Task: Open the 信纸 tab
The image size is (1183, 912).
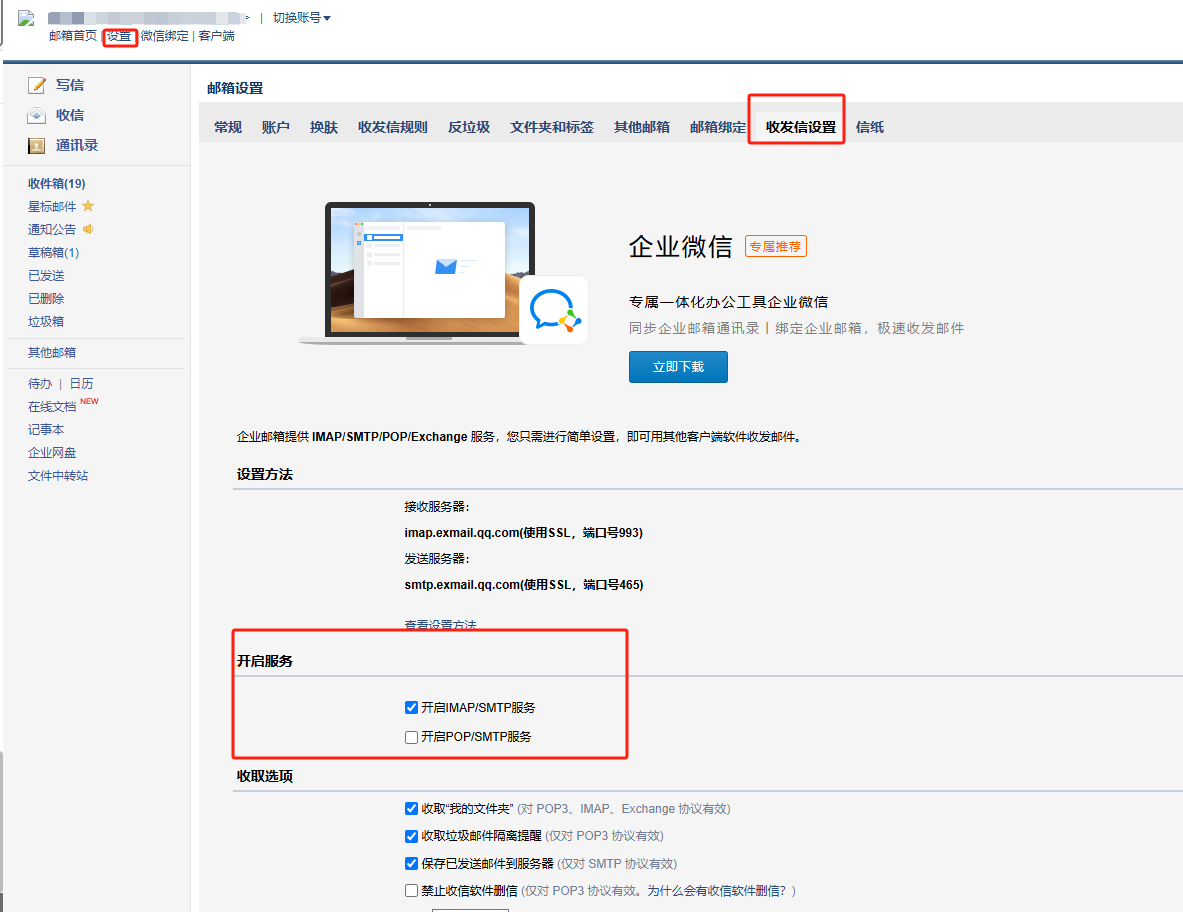Action: point(870,127)
